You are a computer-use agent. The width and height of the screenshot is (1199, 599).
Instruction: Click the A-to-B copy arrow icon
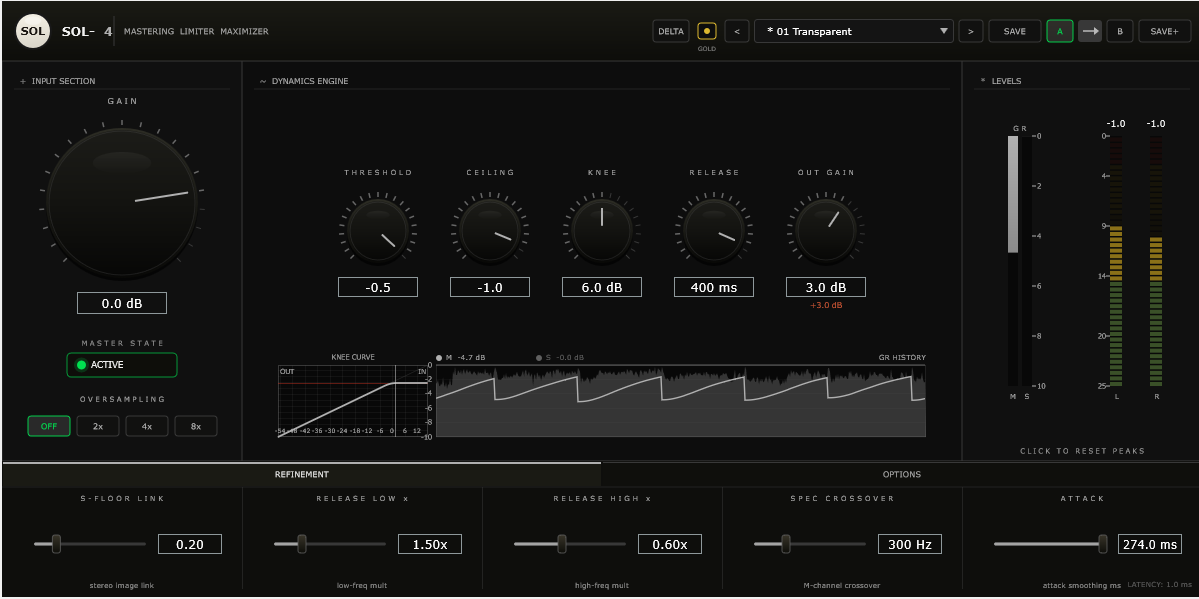1090,31
